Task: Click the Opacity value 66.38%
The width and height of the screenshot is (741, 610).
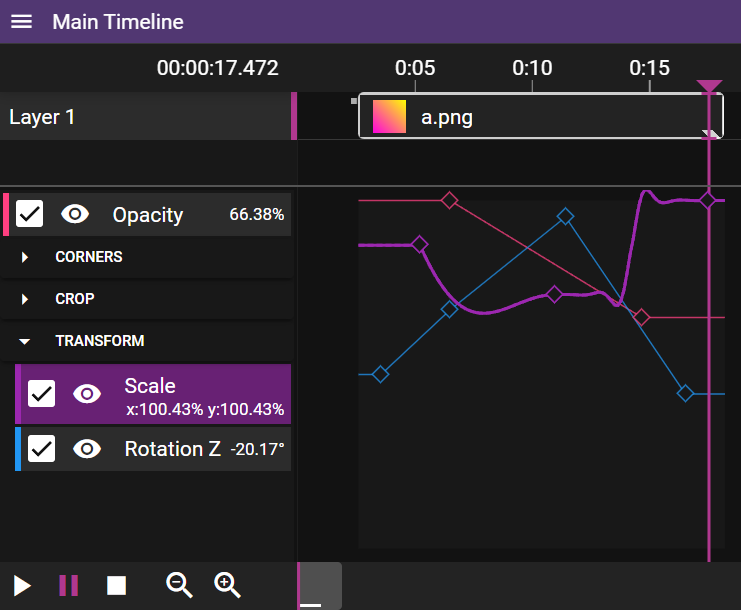Action: point(257,214)
